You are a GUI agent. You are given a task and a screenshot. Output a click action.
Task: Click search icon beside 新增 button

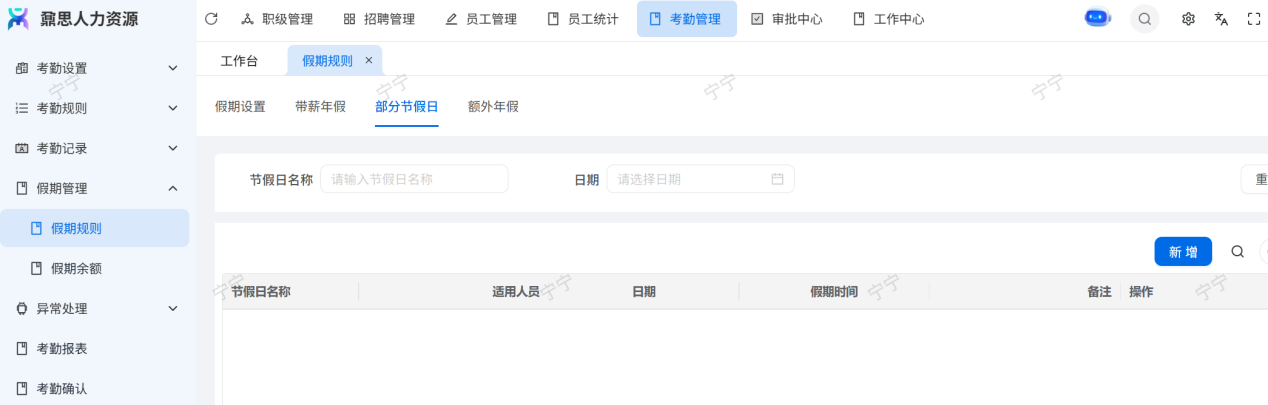pos(1237,252)
